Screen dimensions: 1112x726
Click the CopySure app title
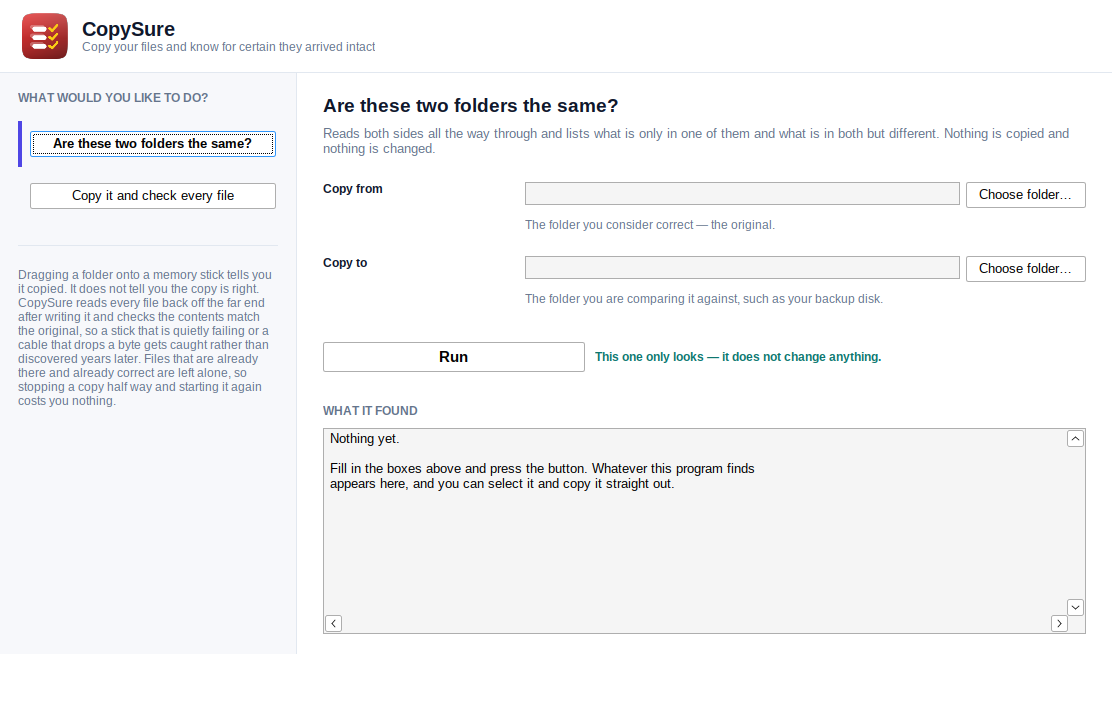[x=128, y=29]
